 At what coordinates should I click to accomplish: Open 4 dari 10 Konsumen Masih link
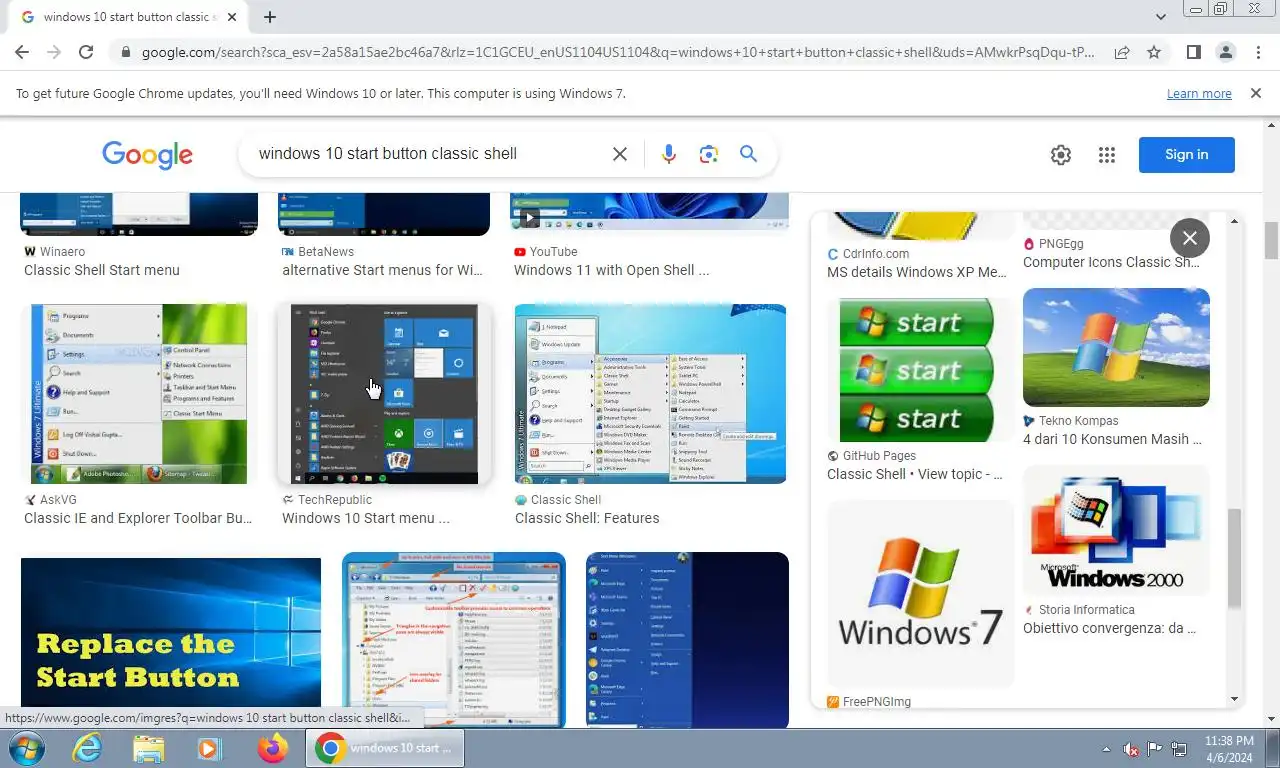1112,439
